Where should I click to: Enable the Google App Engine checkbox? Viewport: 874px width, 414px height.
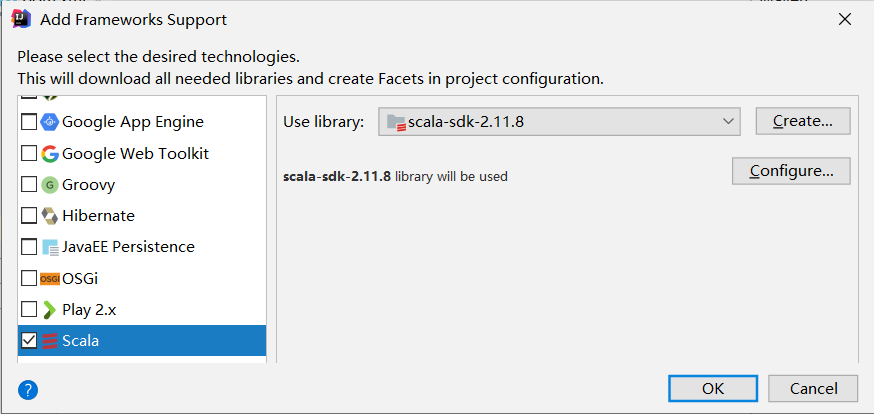point(29,122)
